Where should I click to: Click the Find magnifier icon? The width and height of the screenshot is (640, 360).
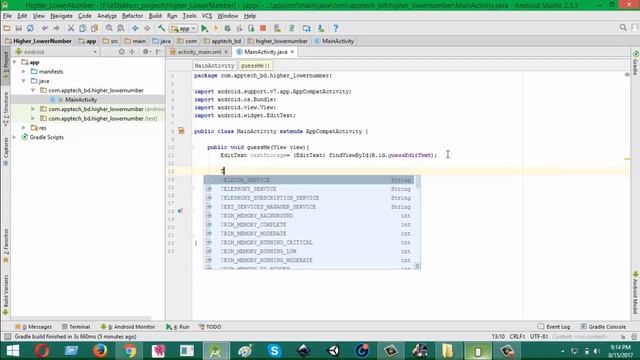pos(109,28)
